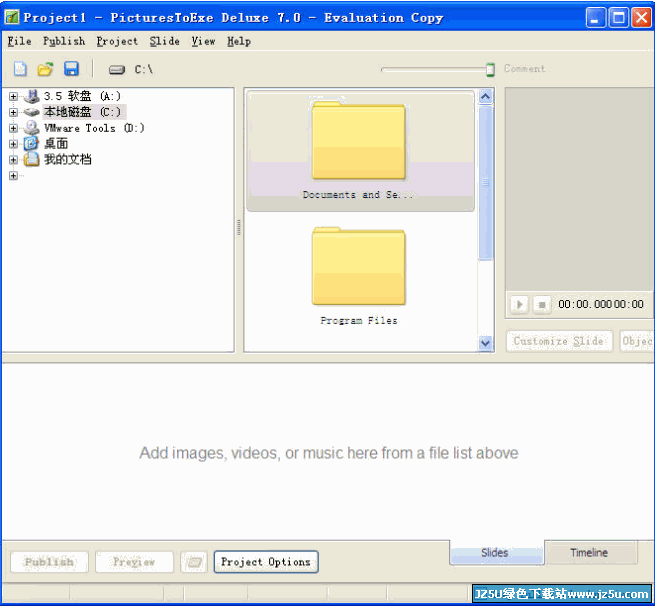655x606 pixels.
Task: Select the Program Files folder thumbnail
Action: tap(359, 276)
